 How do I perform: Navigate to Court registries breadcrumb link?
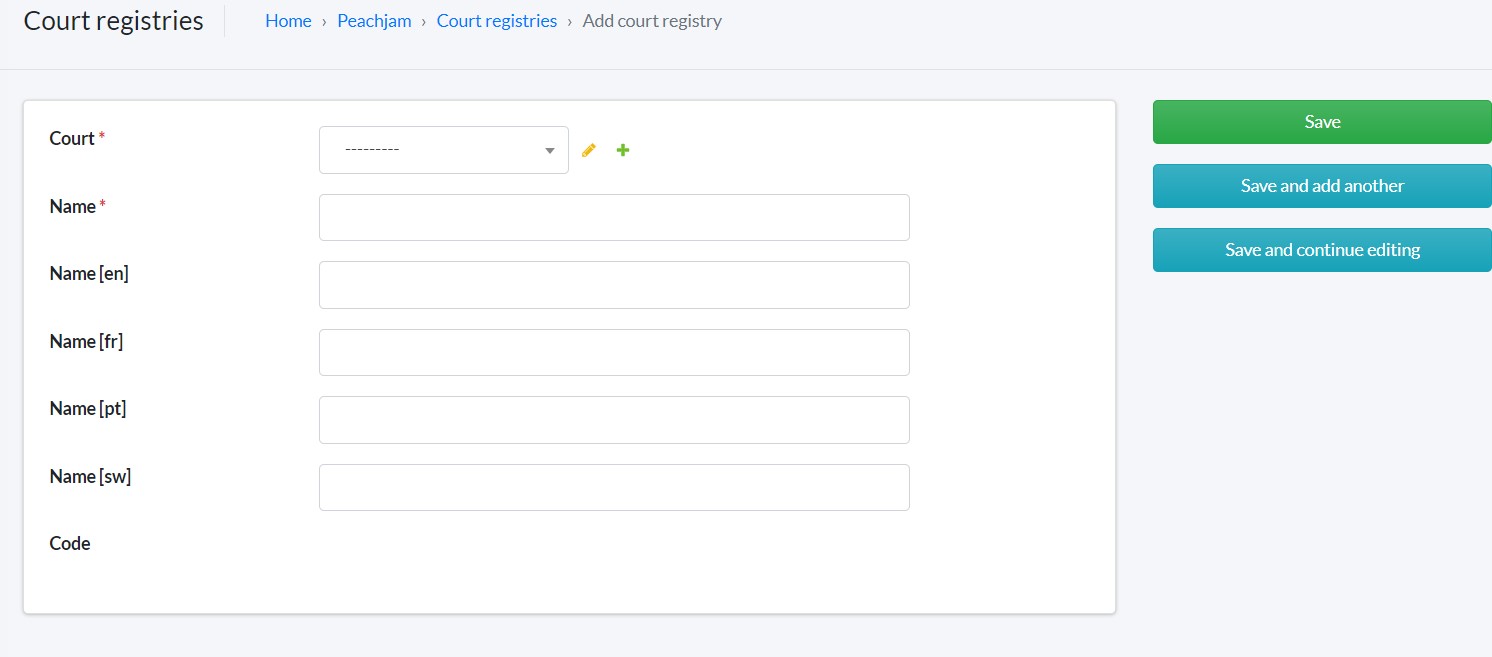pos(496,21)
